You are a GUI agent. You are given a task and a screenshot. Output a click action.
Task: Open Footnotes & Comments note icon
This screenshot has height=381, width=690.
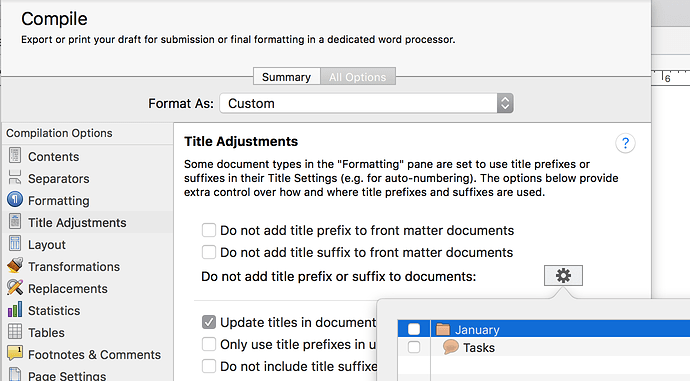15,353
